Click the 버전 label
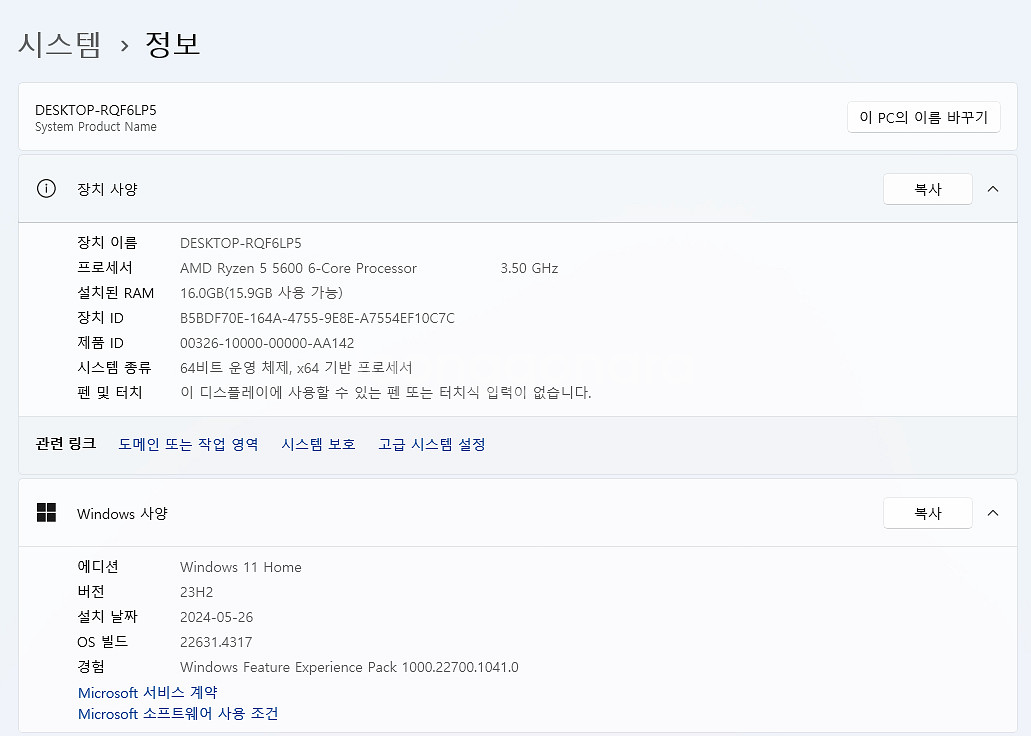 click(91, 592)
